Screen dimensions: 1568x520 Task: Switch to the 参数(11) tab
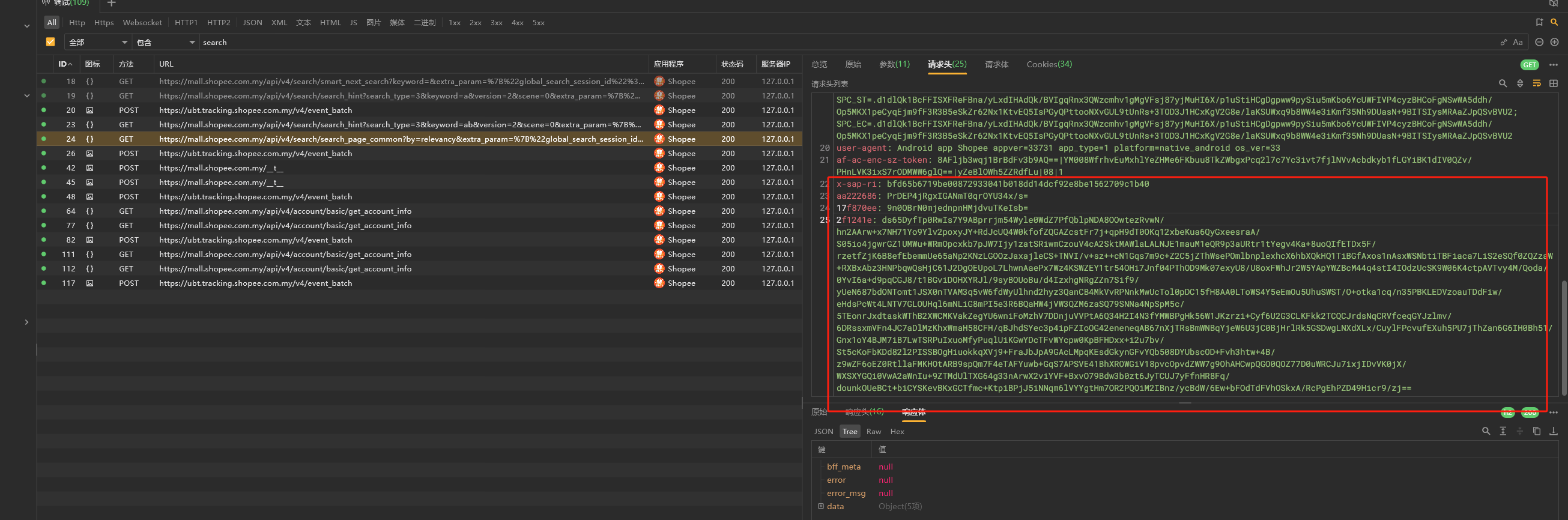pos(894,64)
